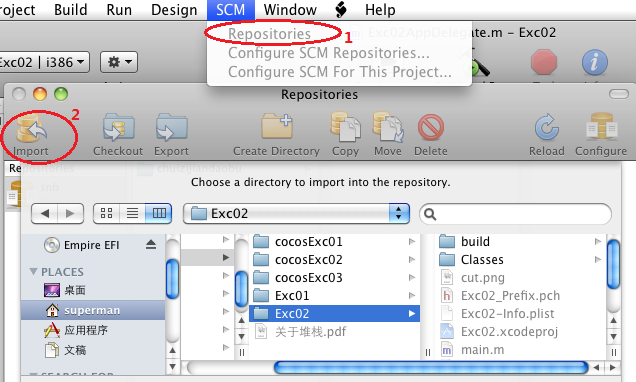The height and width of the screenshot is (382, 636).
Task: Select the cocosExc03 folder
Action: point(334,277)
